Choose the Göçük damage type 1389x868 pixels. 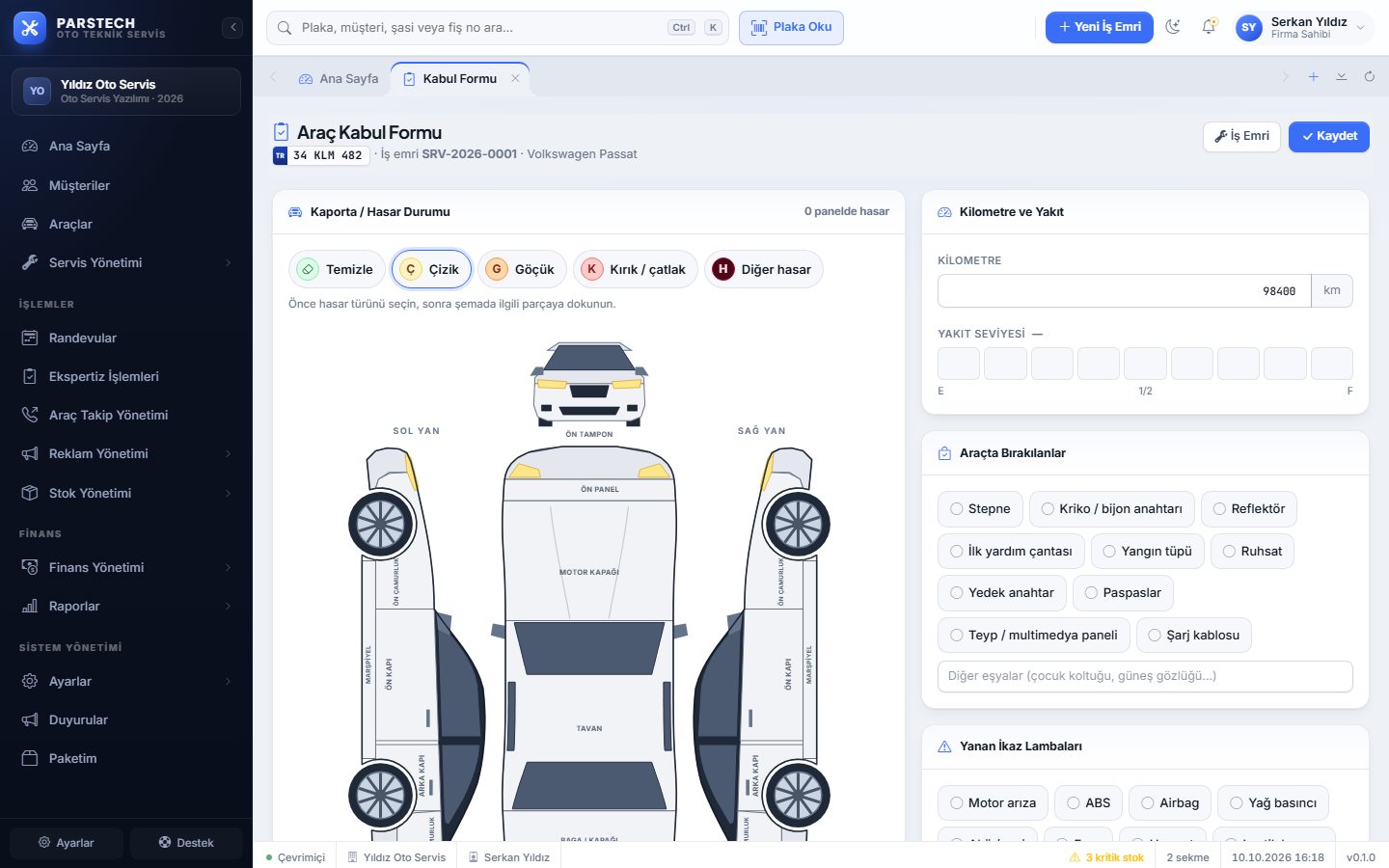522,269
